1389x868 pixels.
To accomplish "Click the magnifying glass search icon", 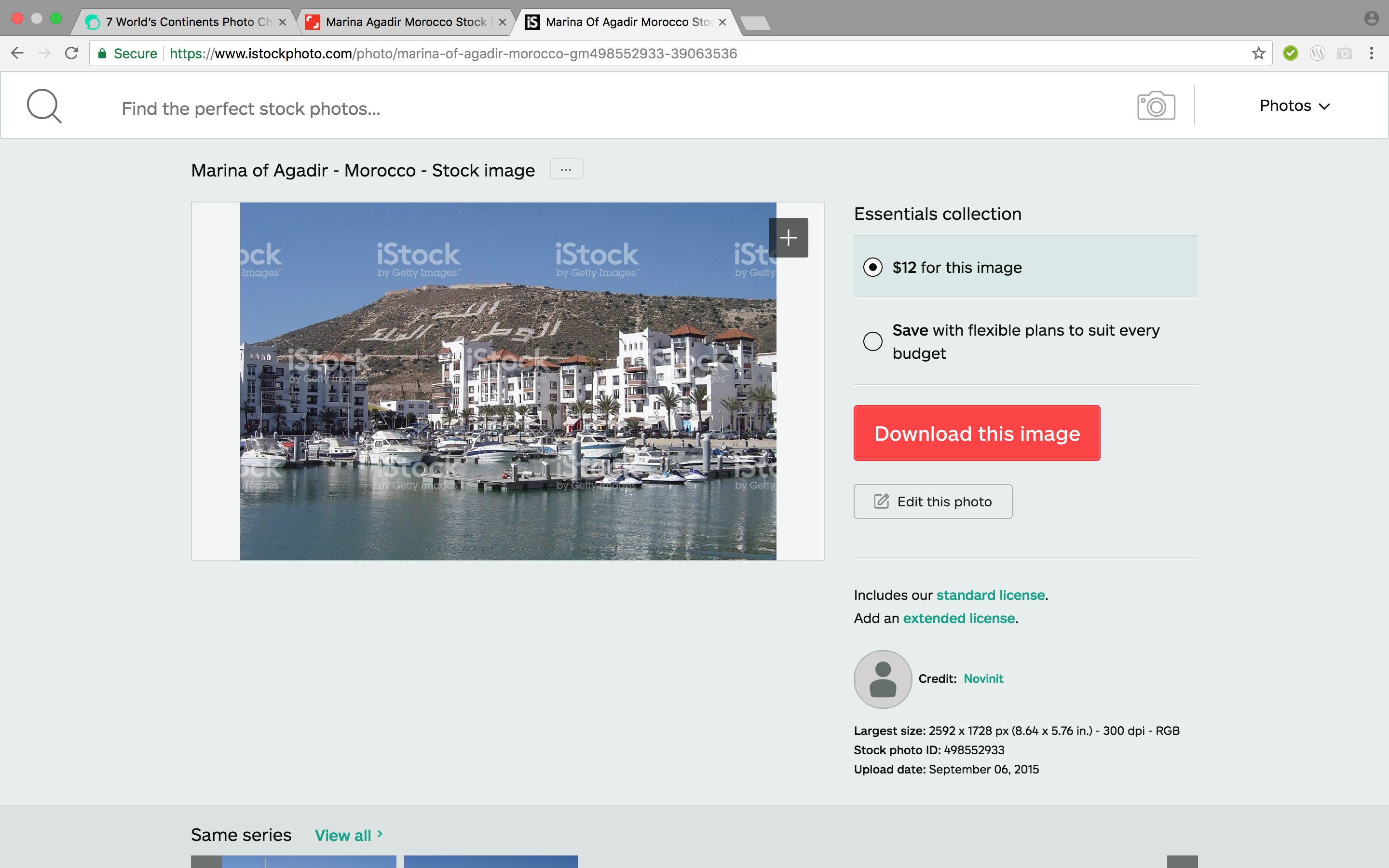I will [44, 106].
